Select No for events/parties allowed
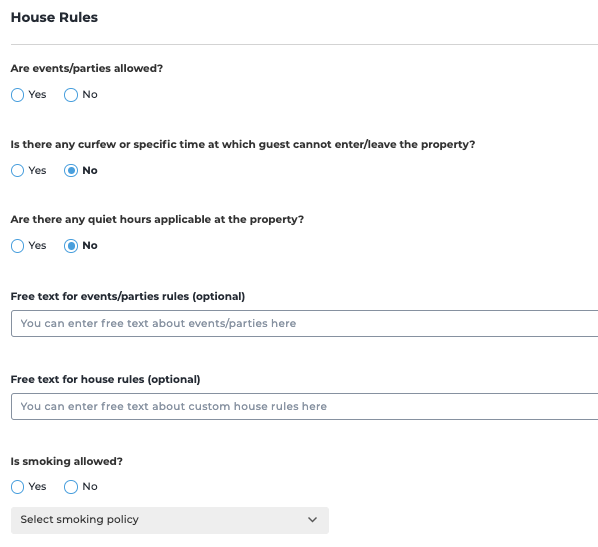598x547 pixels. (71, 95)
